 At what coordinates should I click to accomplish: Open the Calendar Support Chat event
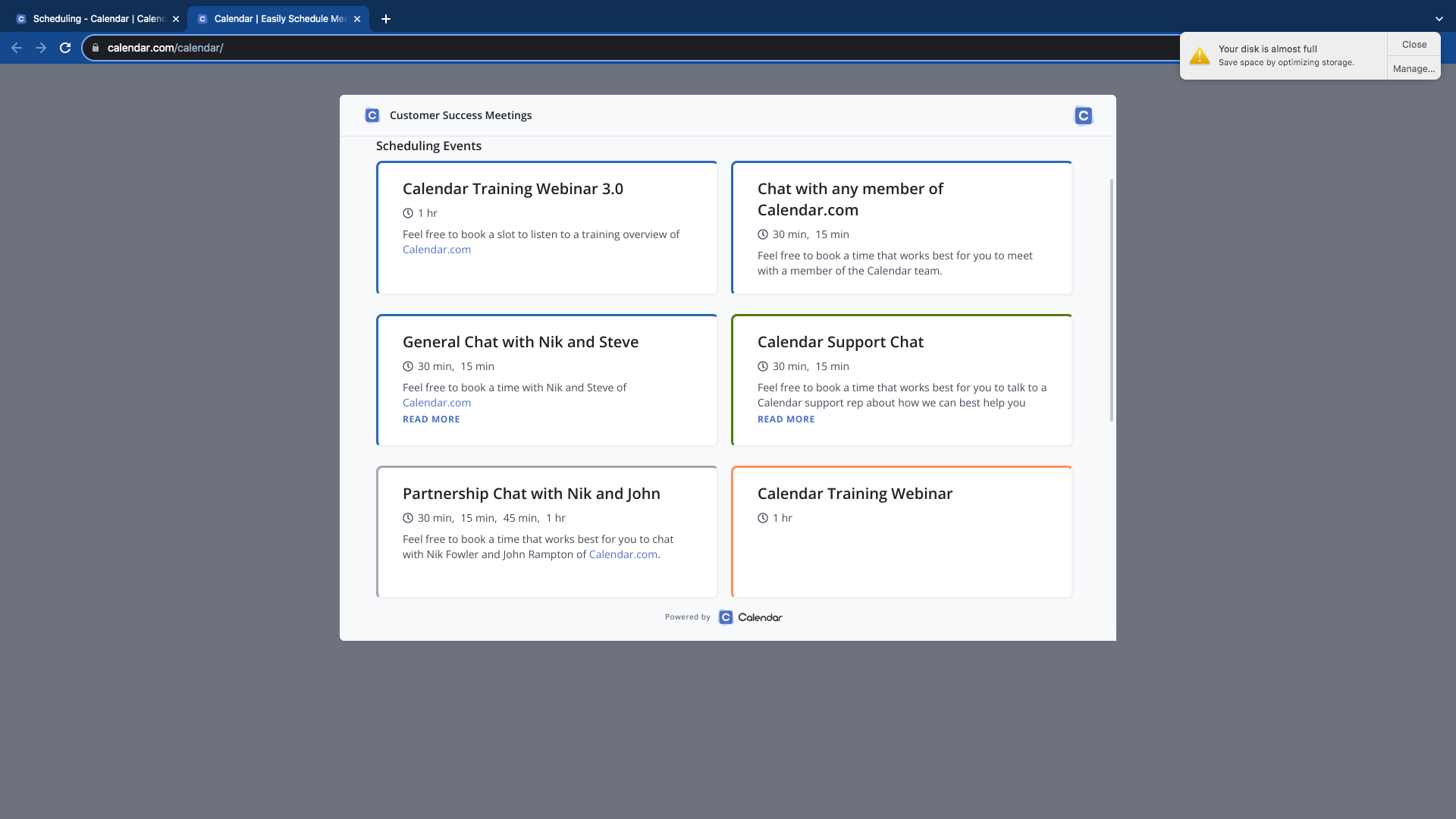click(902, 380)
